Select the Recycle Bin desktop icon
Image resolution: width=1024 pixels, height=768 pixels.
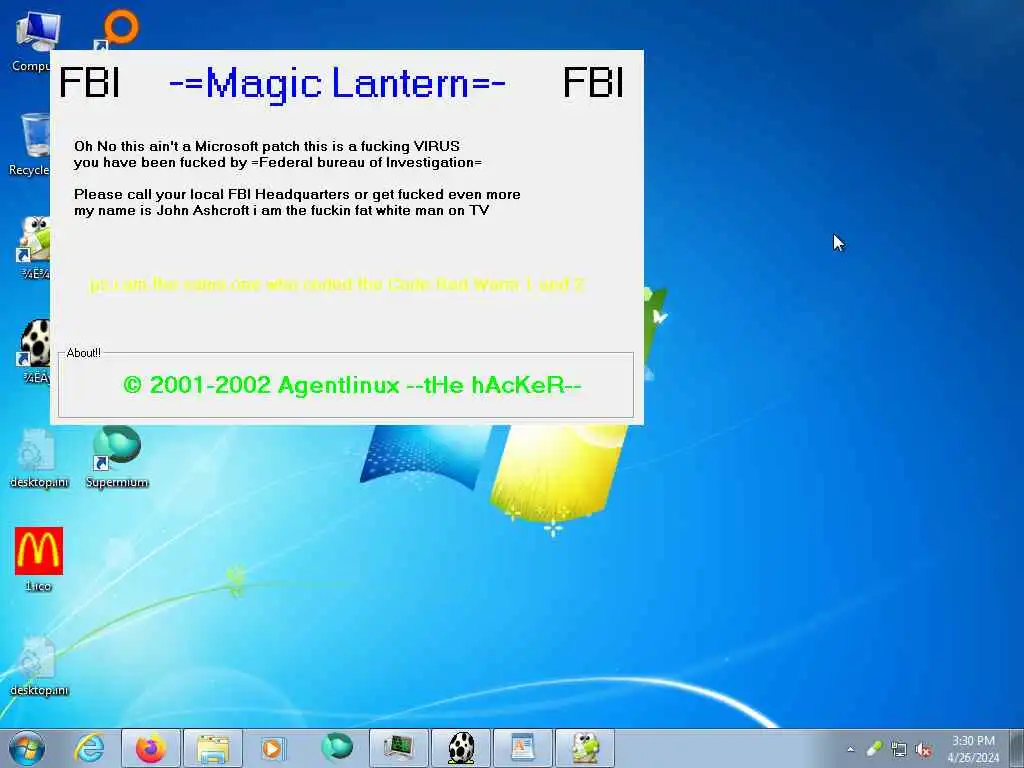[x=29, y=144]
